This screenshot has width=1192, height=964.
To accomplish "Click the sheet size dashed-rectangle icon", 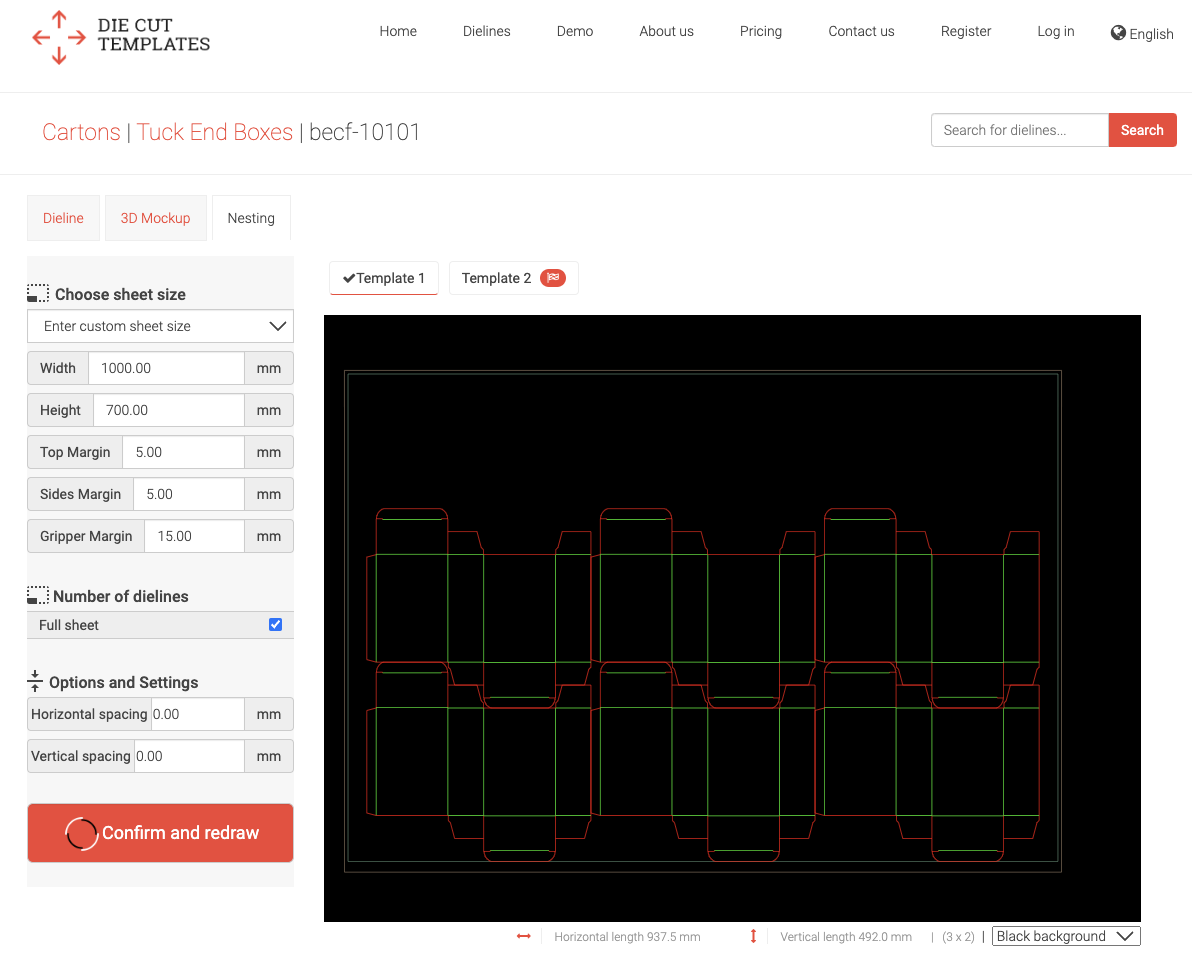I will point(38,293).
